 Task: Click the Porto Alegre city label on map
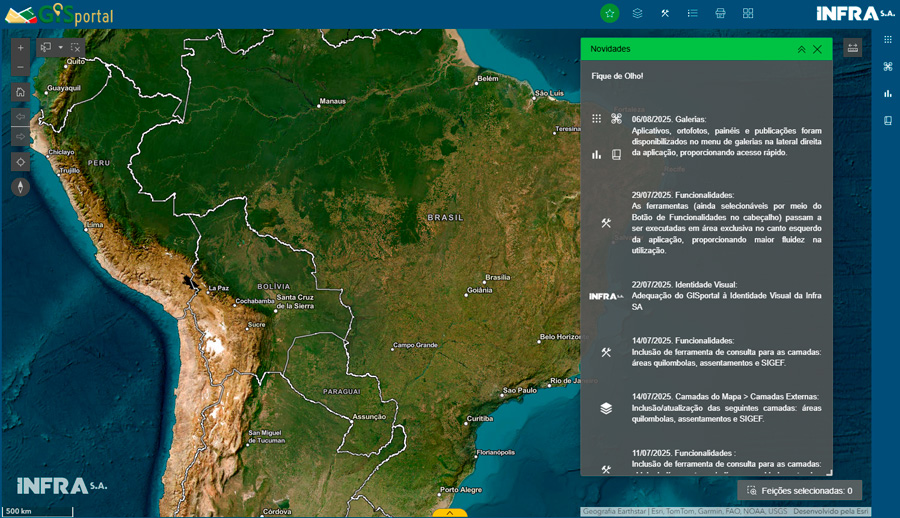[461, 490]
